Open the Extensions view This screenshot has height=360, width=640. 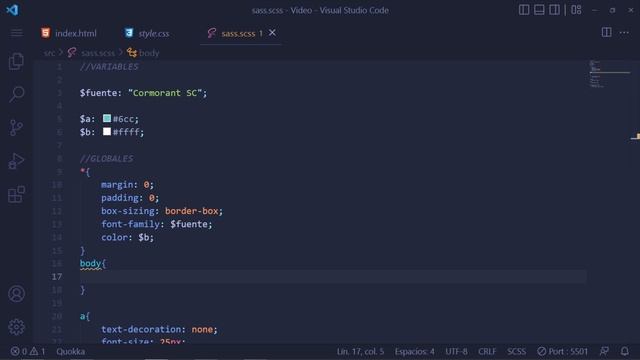point(16,194)
